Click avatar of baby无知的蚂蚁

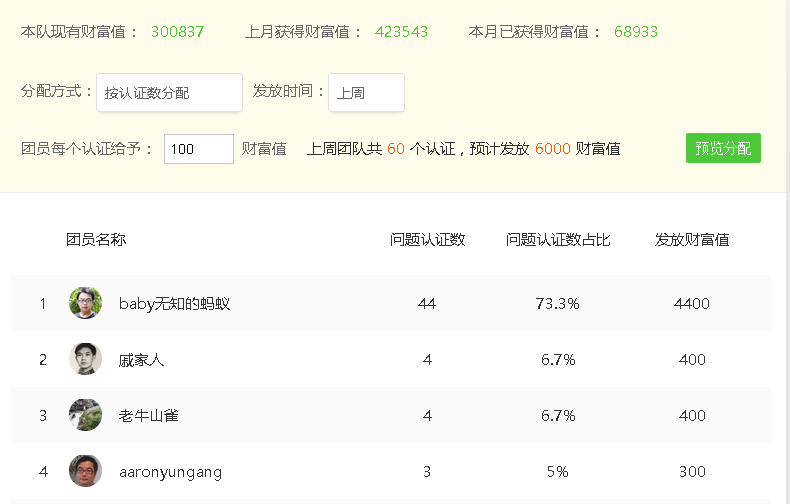[85, 303]
